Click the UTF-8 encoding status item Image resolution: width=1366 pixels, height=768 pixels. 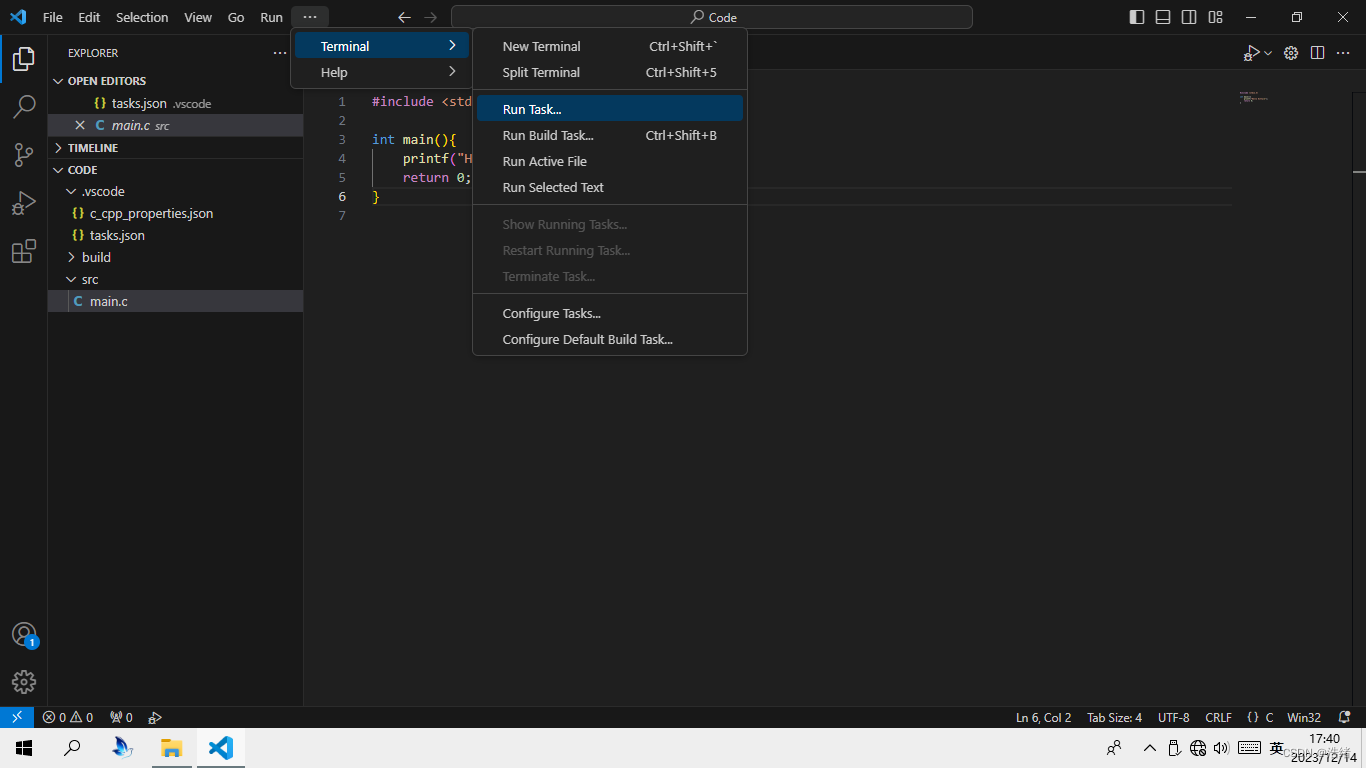pos(1173,717)
